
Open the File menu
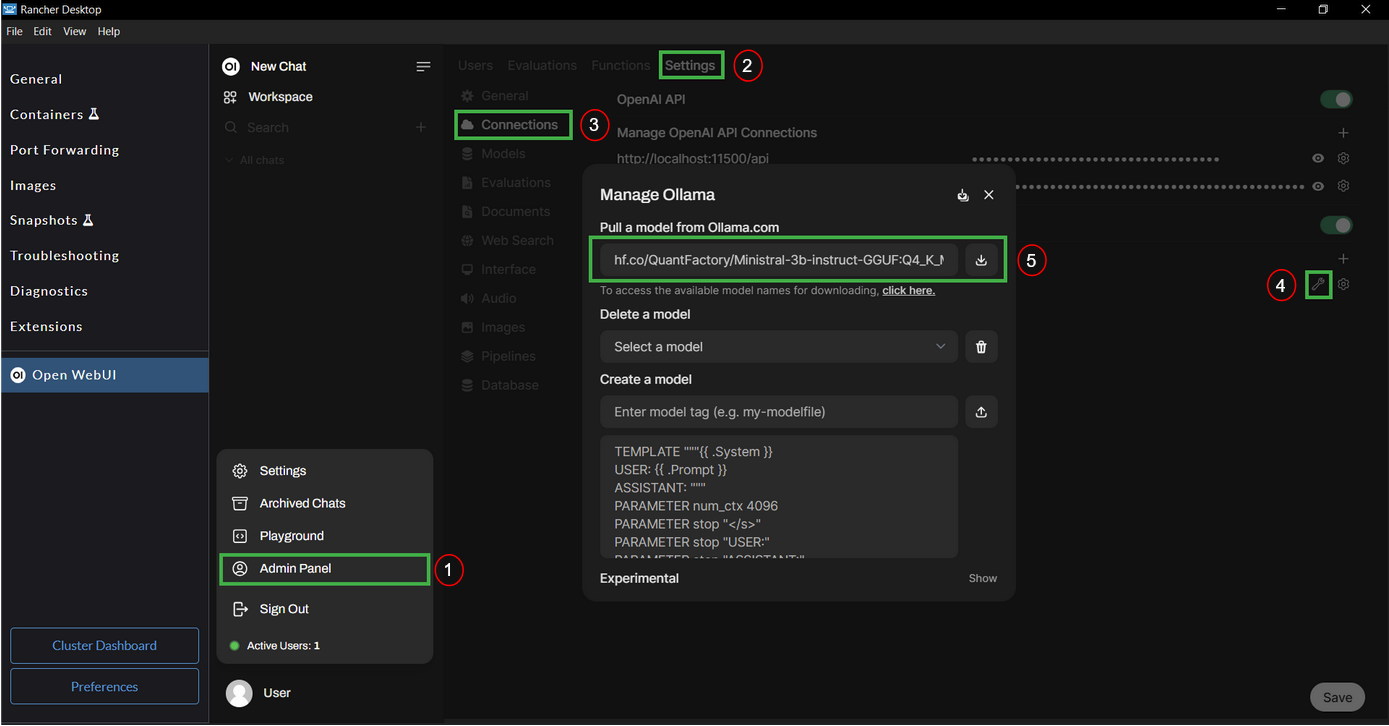pyautogui.click(x=15, y=31)
